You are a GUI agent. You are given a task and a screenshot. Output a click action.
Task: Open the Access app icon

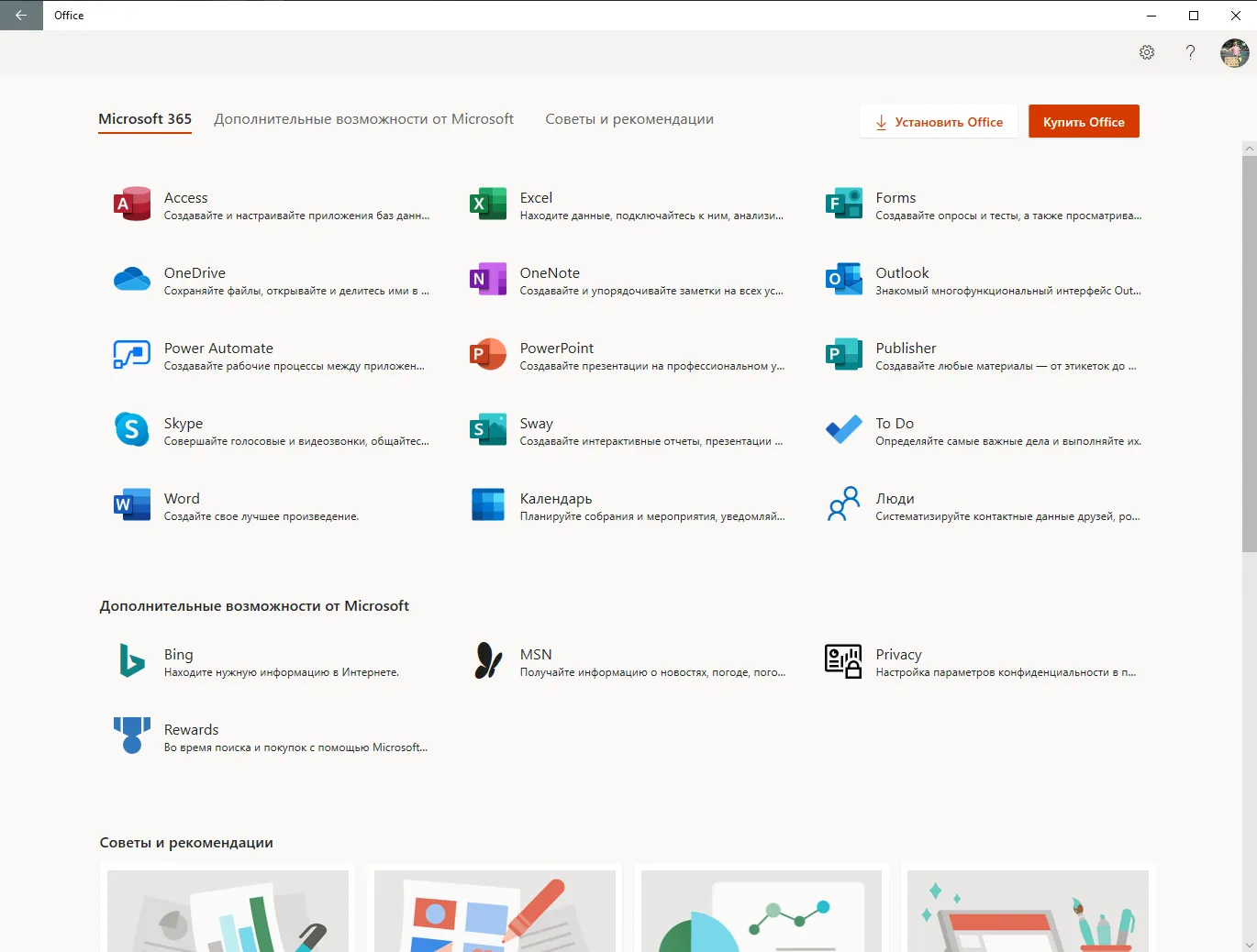pos(132,204)
